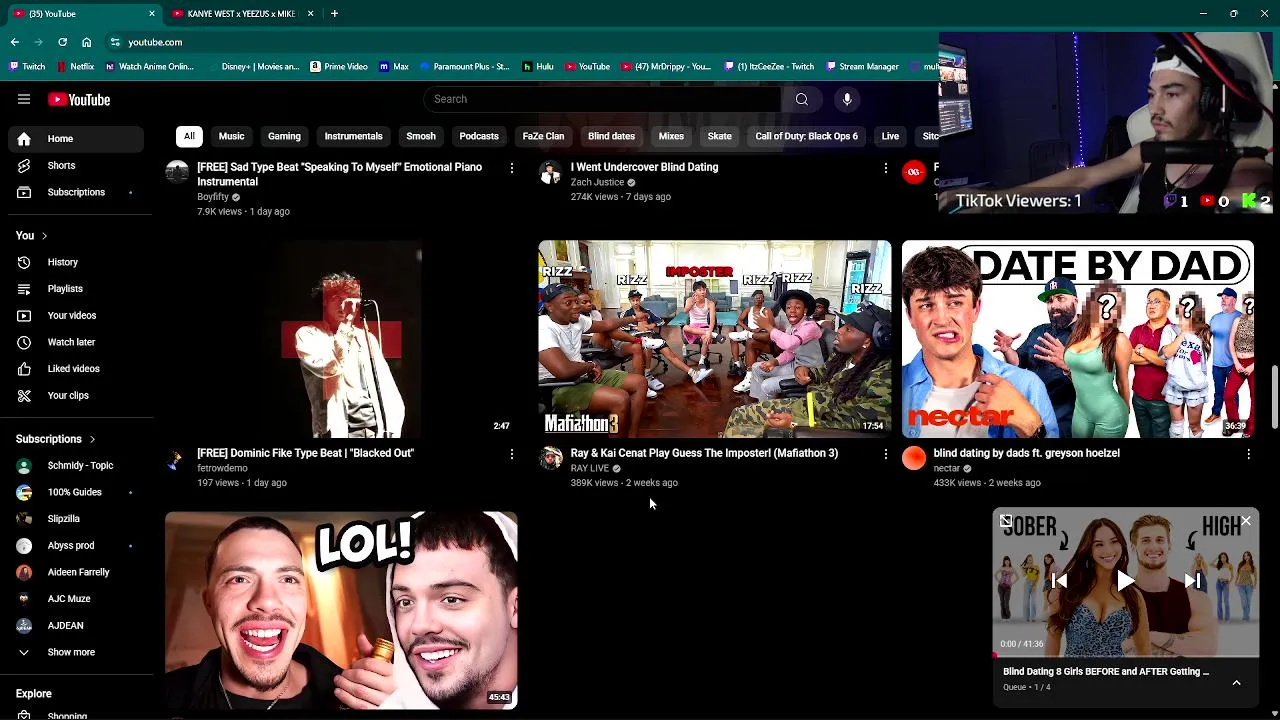Image resolution: width=1280 pixels, height=720 pixels.
Task: Select the Live filter chip
Action: (890, 136)
